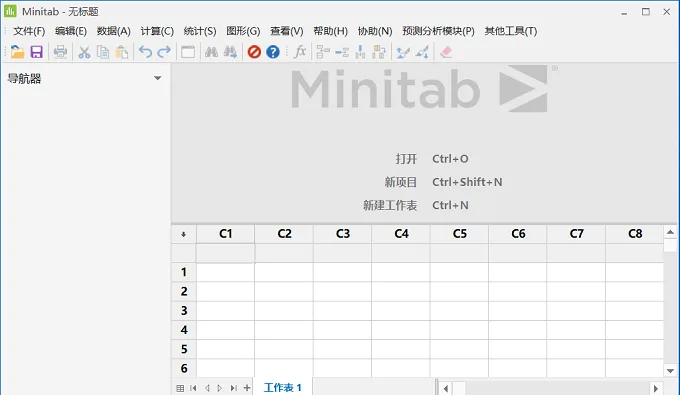Click the blue Help question mark icon

pyautogui.click(x=273, y=52)
